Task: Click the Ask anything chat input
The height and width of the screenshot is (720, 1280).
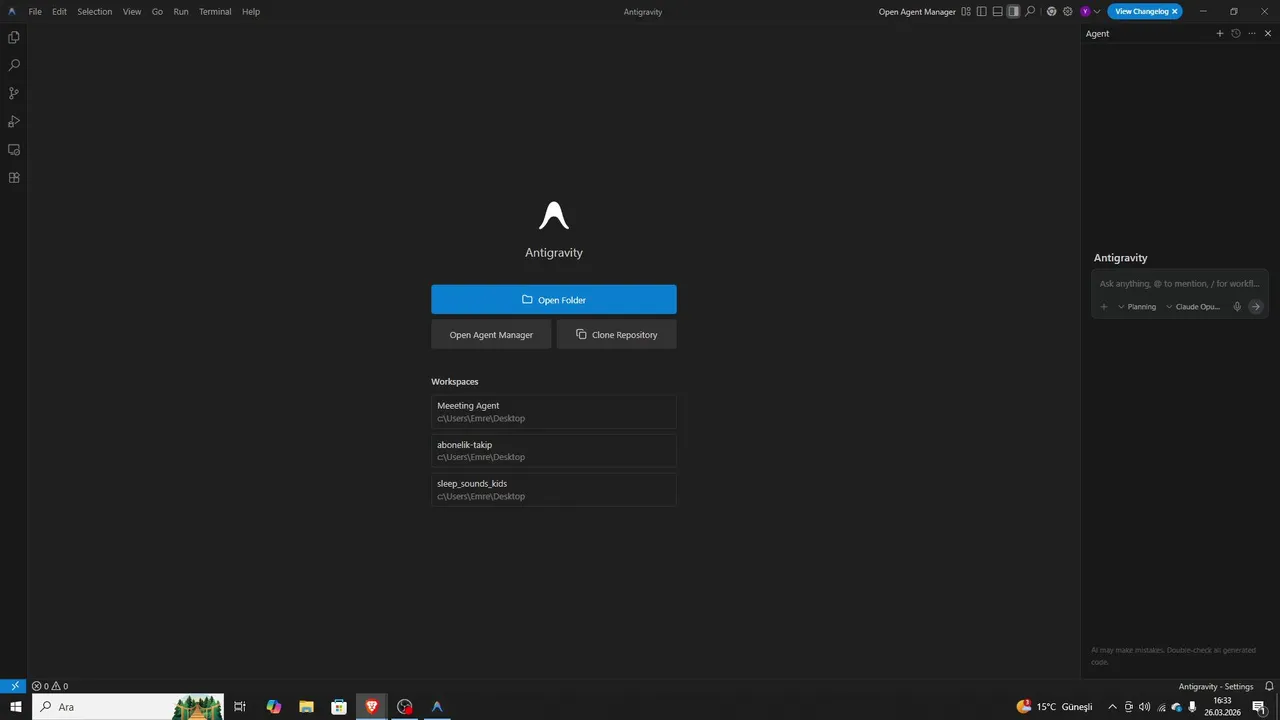Action: (x=1180, y=284)
